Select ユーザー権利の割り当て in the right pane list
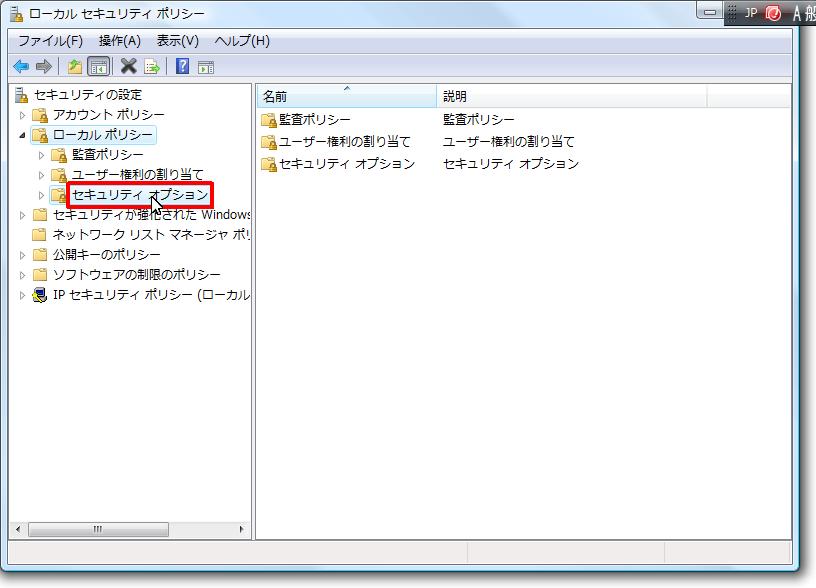 (x=344, y=142)
